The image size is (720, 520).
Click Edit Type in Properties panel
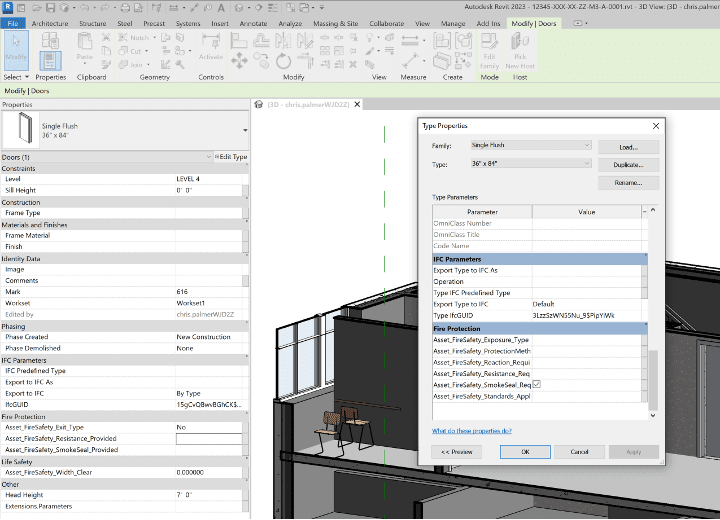(232, 157)
